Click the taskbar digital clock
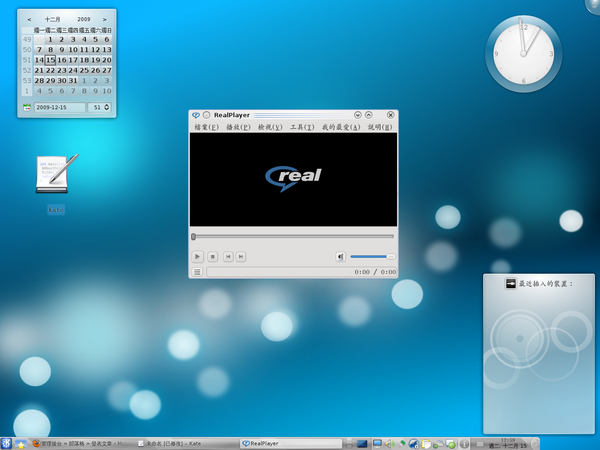Viewport: 600px width, 450px height. pos(508,443)
